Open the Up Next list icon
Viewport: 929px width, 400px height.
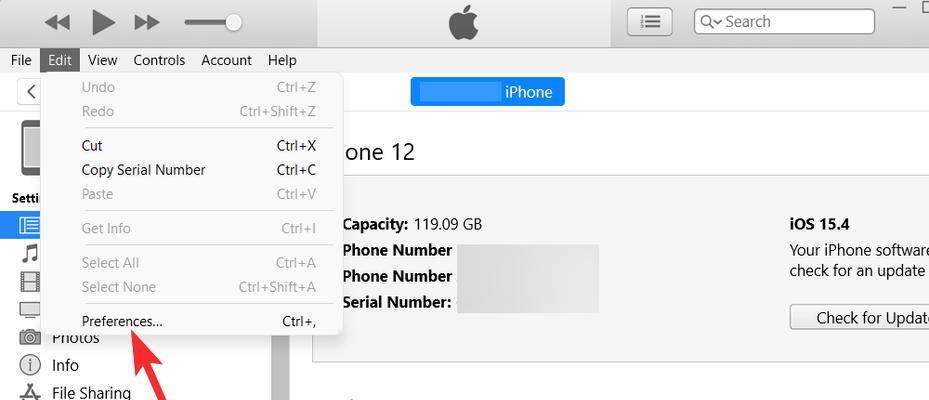click(x=650, y=22)
